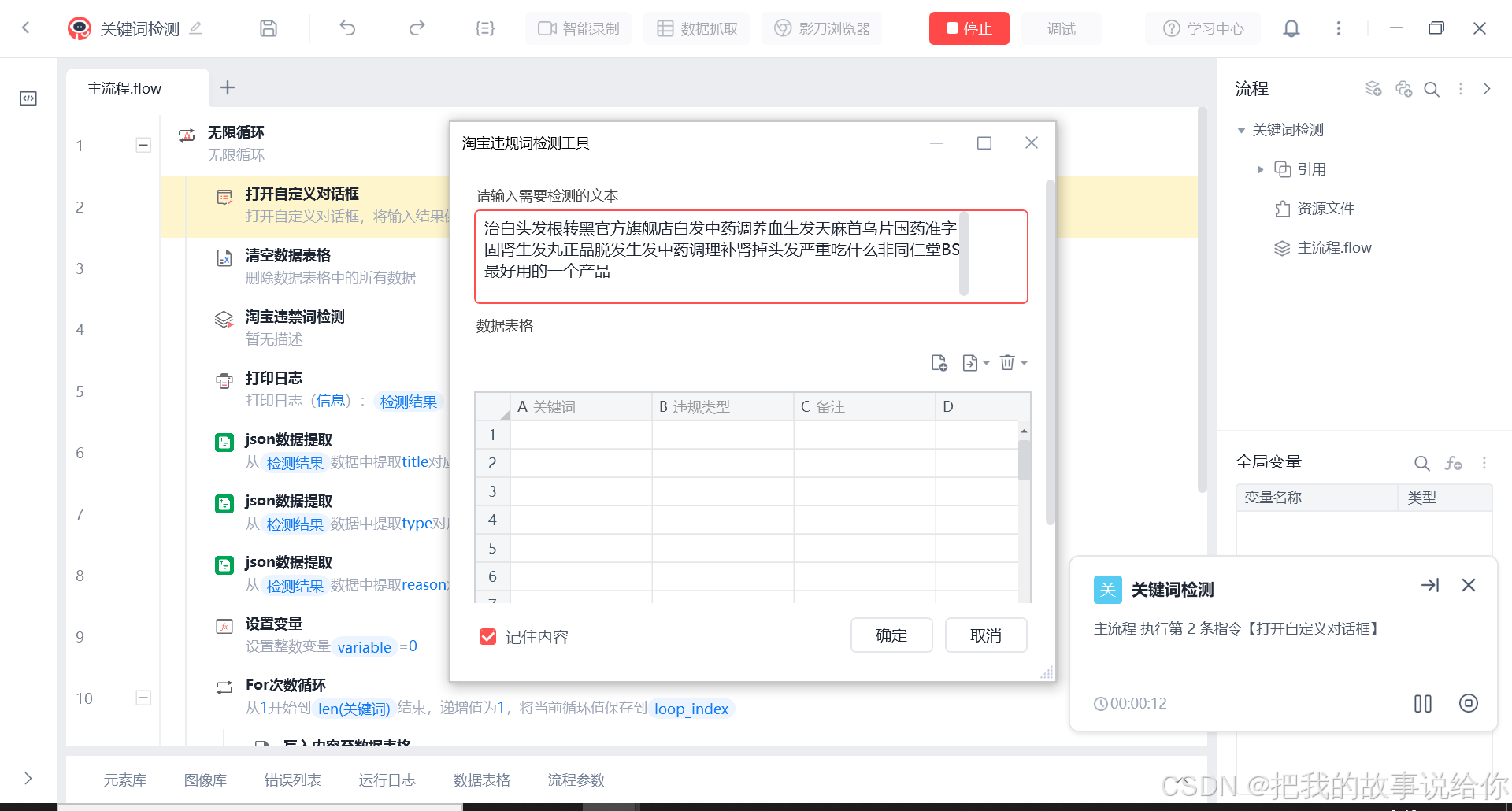Confirm the dialog with 确定
This screenshot has height=811, width=1512.
click(891, 635)
